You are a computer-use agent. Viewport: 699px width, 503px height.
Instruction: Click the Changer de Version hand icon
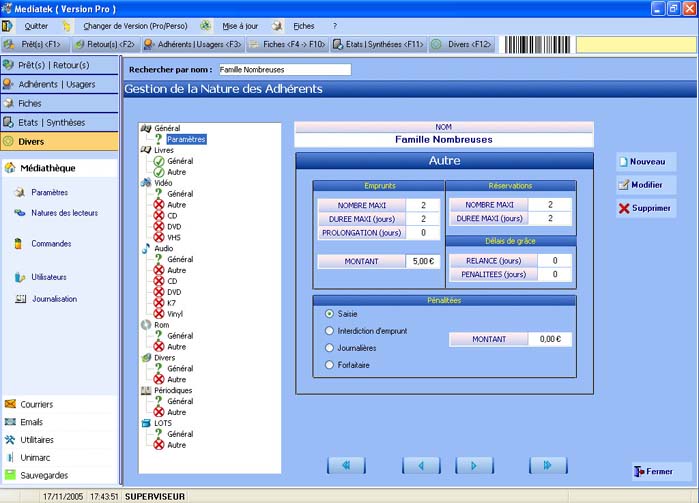click(x=66, y=26)
